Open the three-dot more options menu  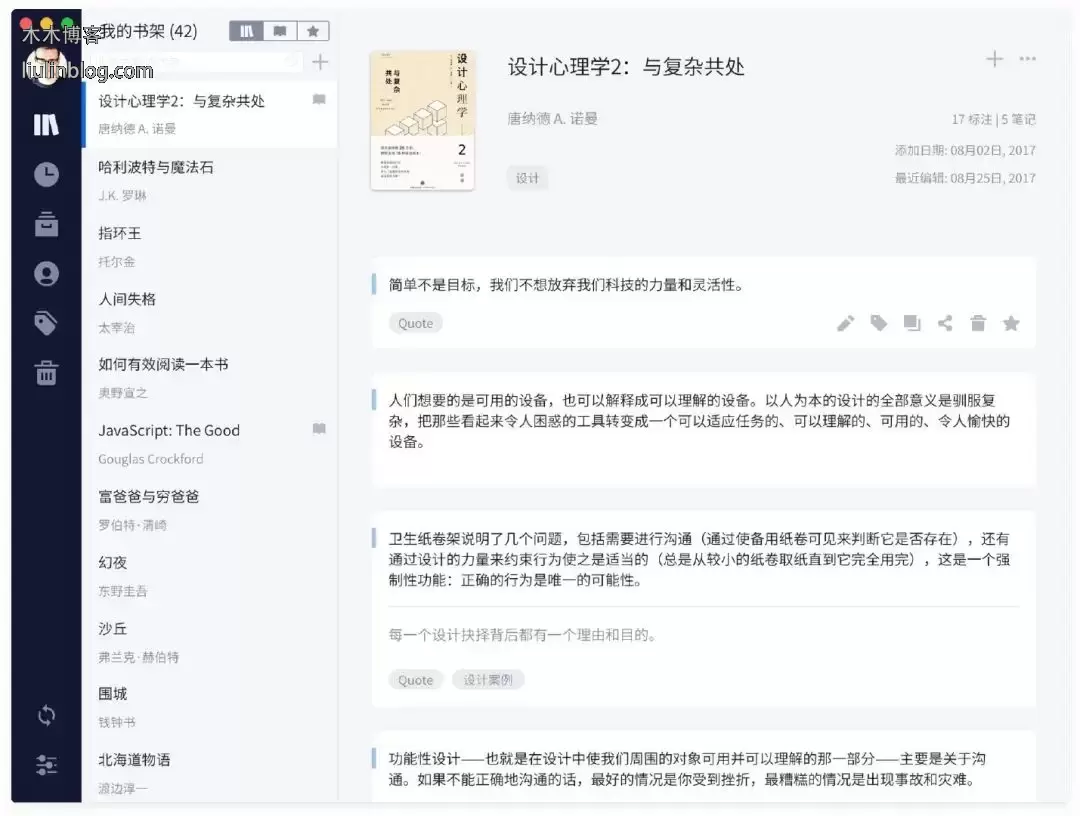(x=1027, y=59)
